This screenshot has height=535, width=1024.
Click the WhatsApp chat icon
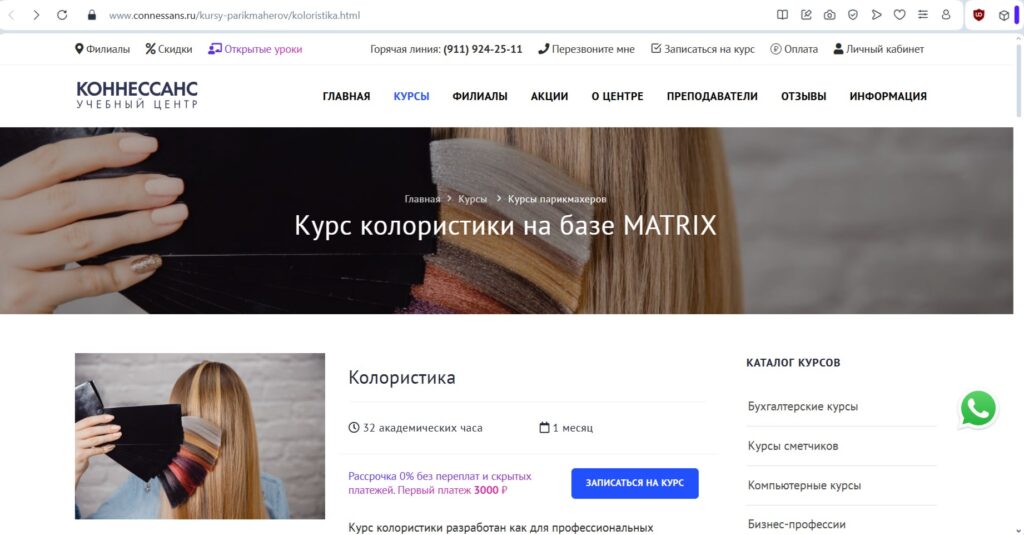pyautogui.click(x=978, y=409)
